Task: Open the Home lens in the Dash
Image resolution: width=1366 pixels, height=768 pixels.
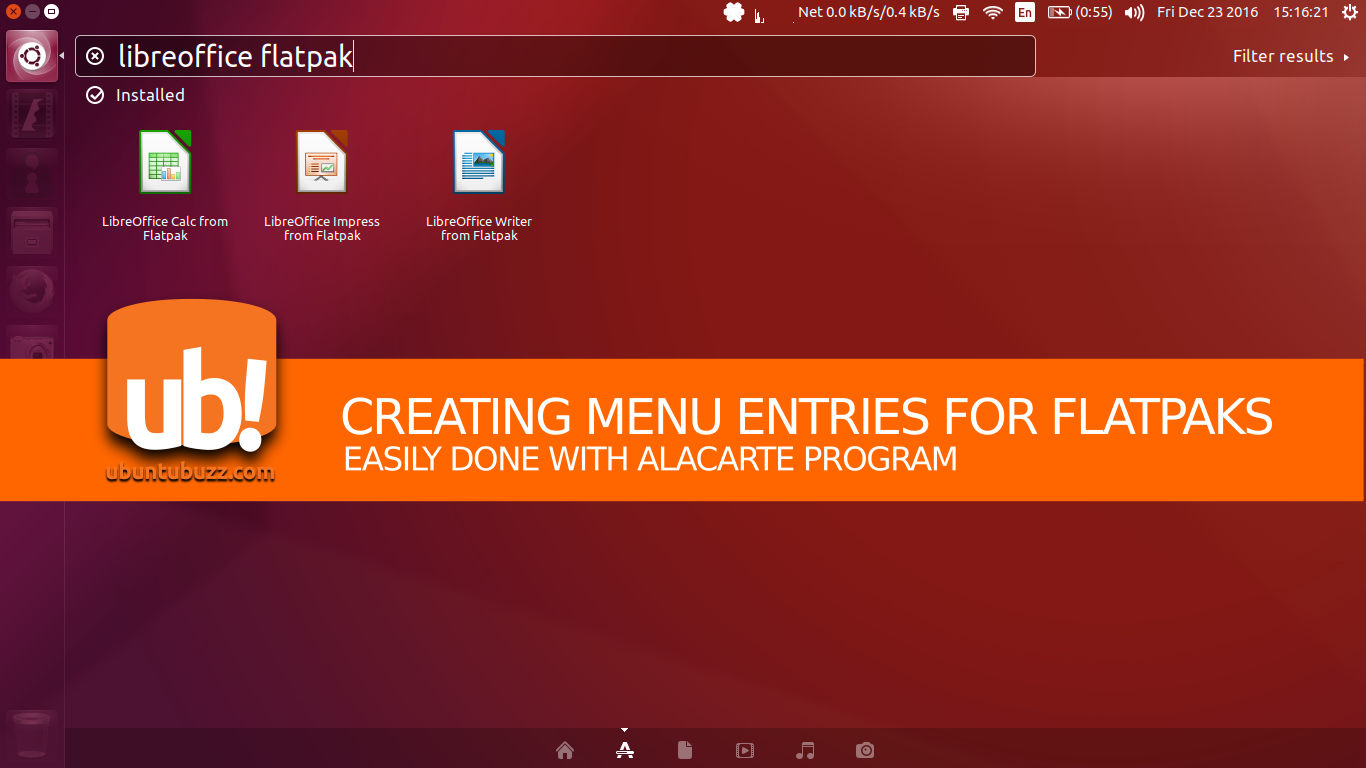Action: click(x=564, y=749)
